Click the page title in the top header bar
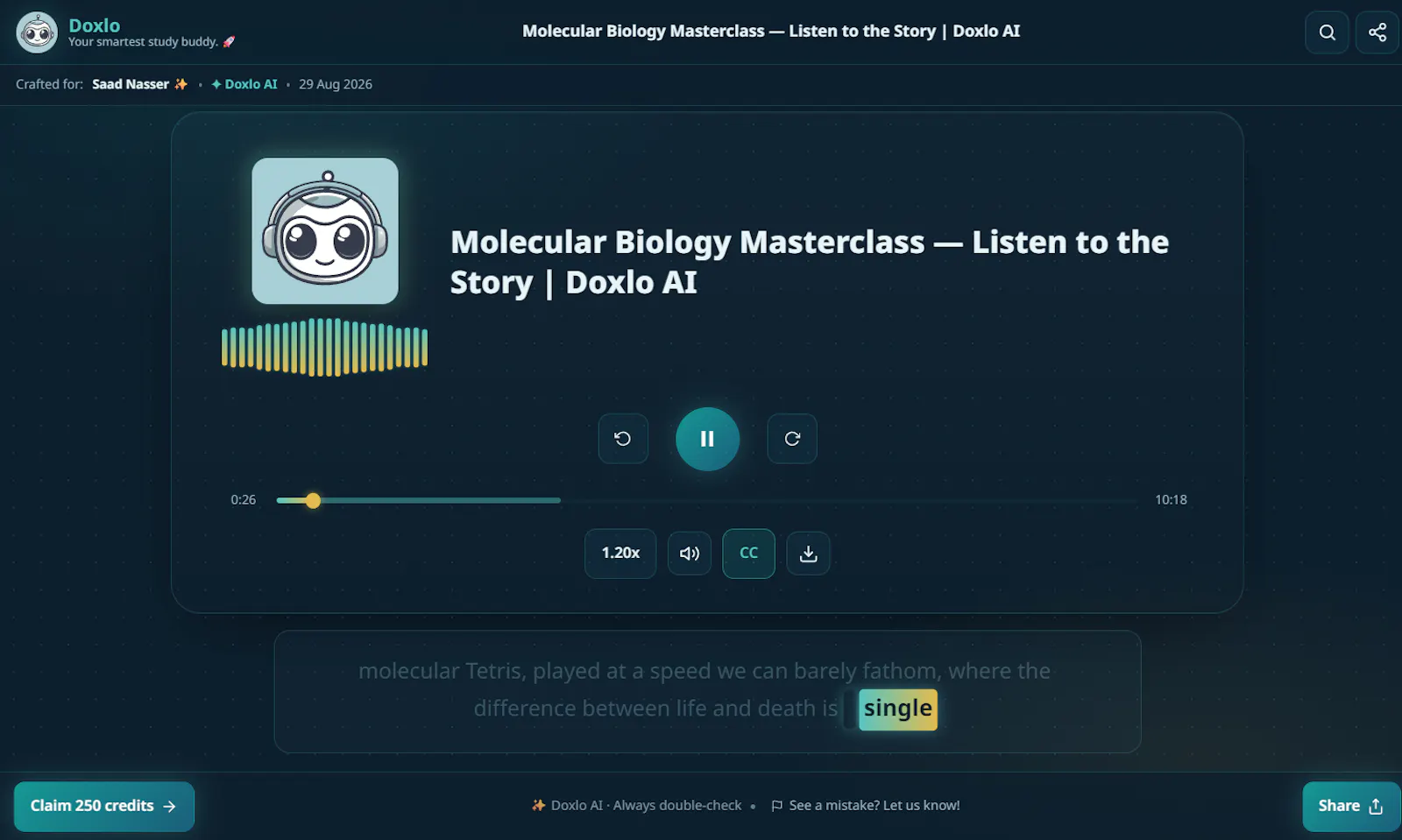1402x840 pixels. [771, 31]
